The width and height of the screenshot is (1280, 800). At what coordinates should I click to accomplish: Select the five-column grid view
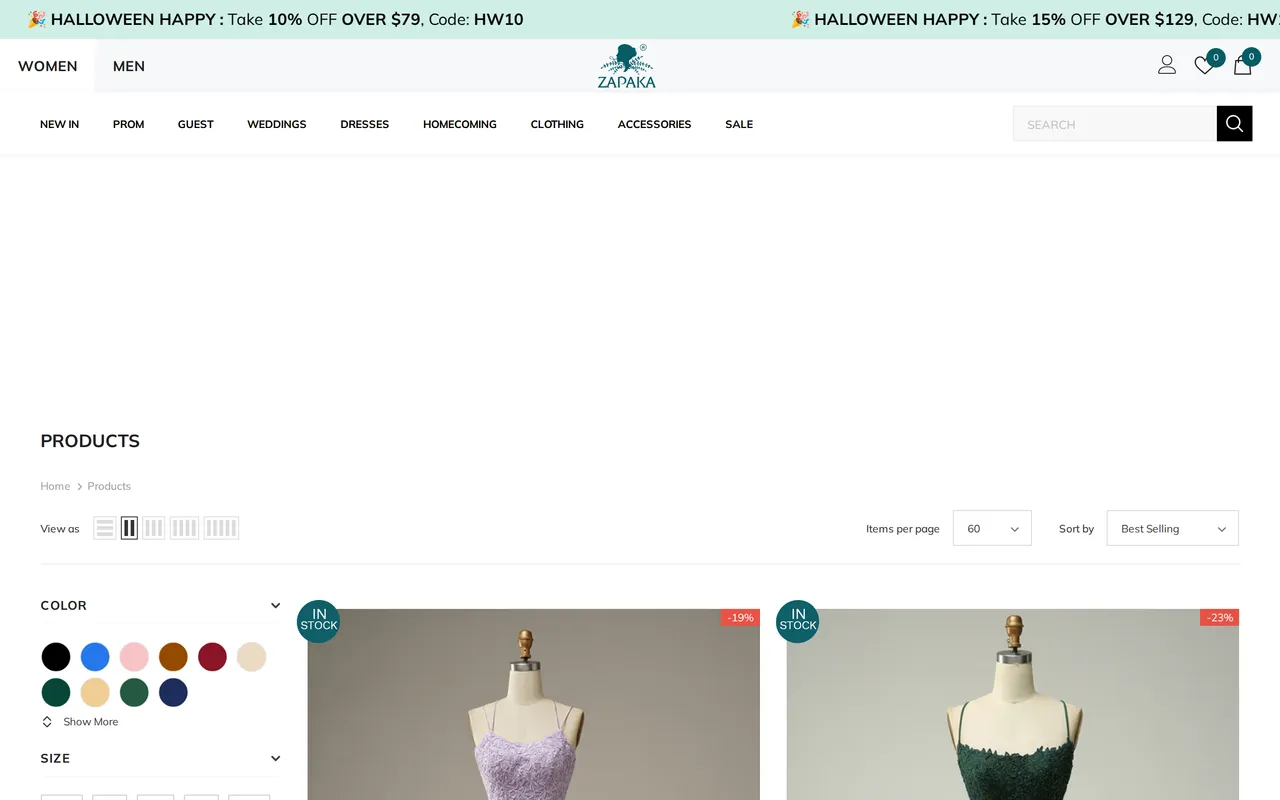[221, 528]
